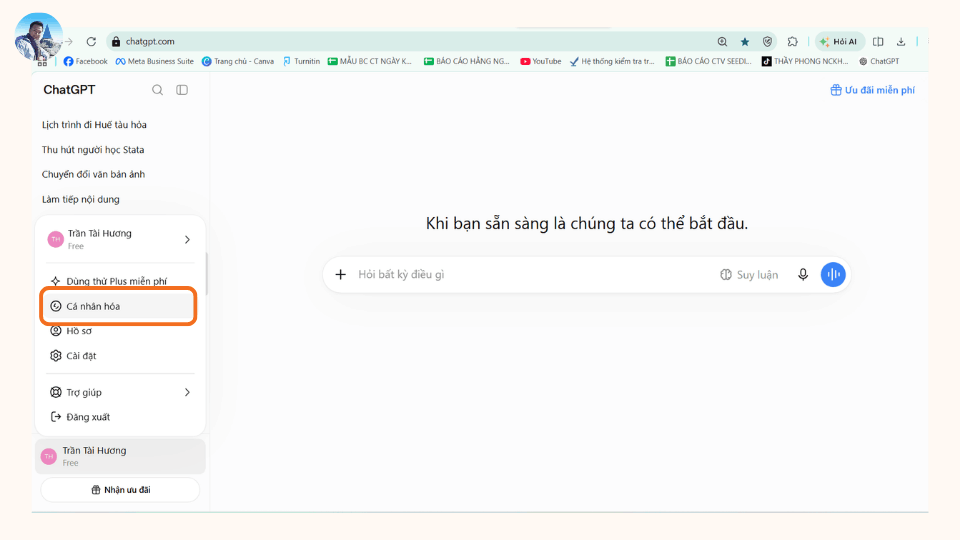The width and height of the screenshot is (960, 540).
Task: Open the ChatGPT bookmark in the bookmarks bar
Action: pyautogui.click(x=879, y=61)
